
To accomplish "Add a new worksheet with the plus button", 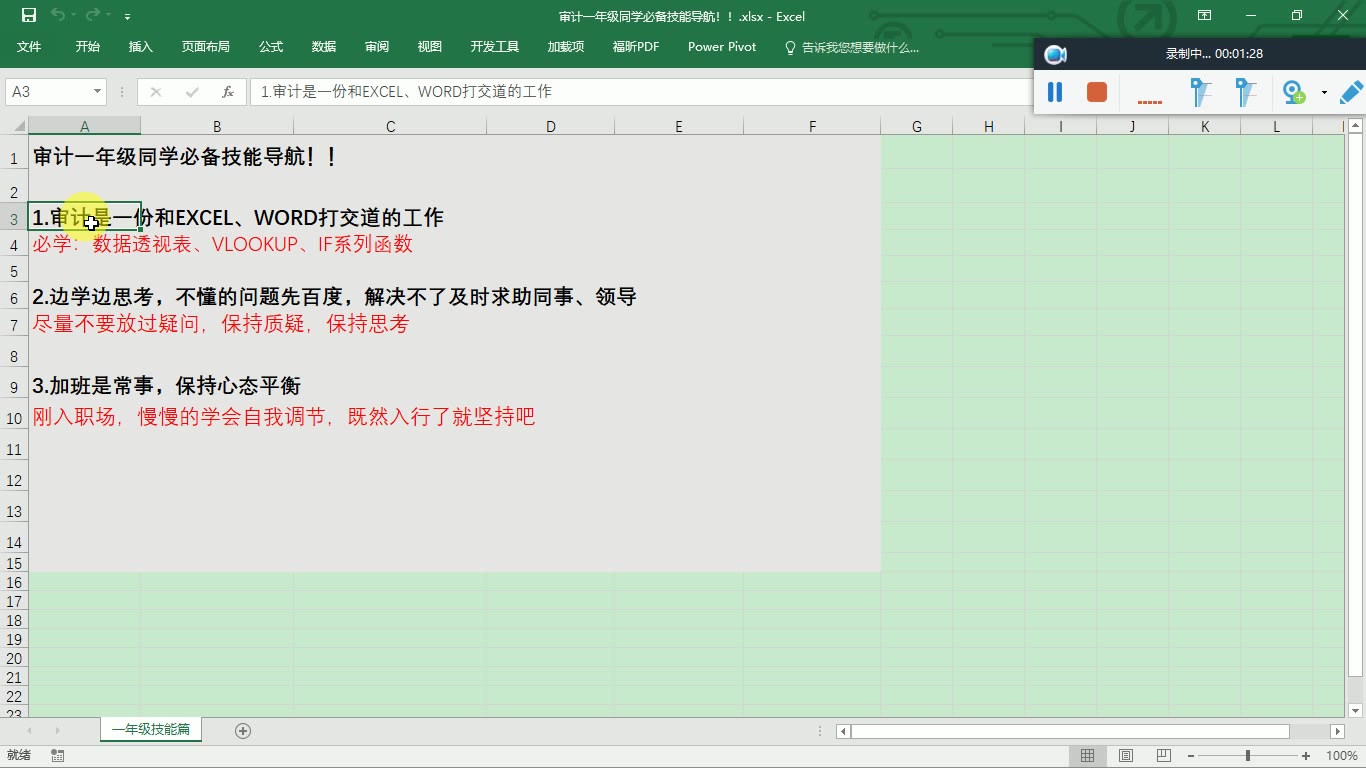I will pos(242,731).
